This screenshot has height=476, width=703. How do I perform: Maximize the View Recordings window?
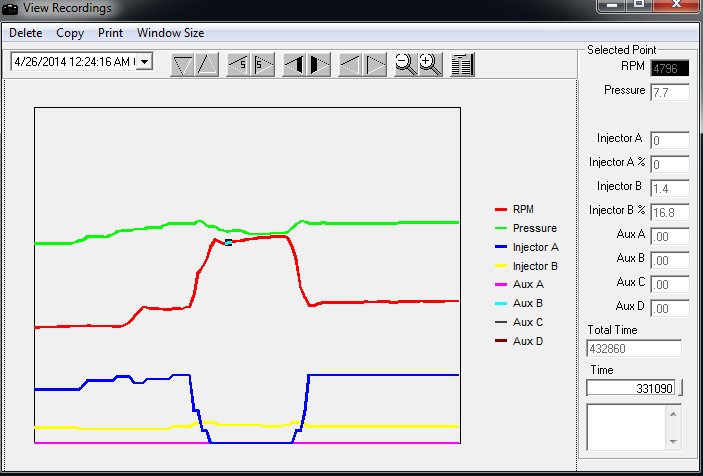(639, 4)
